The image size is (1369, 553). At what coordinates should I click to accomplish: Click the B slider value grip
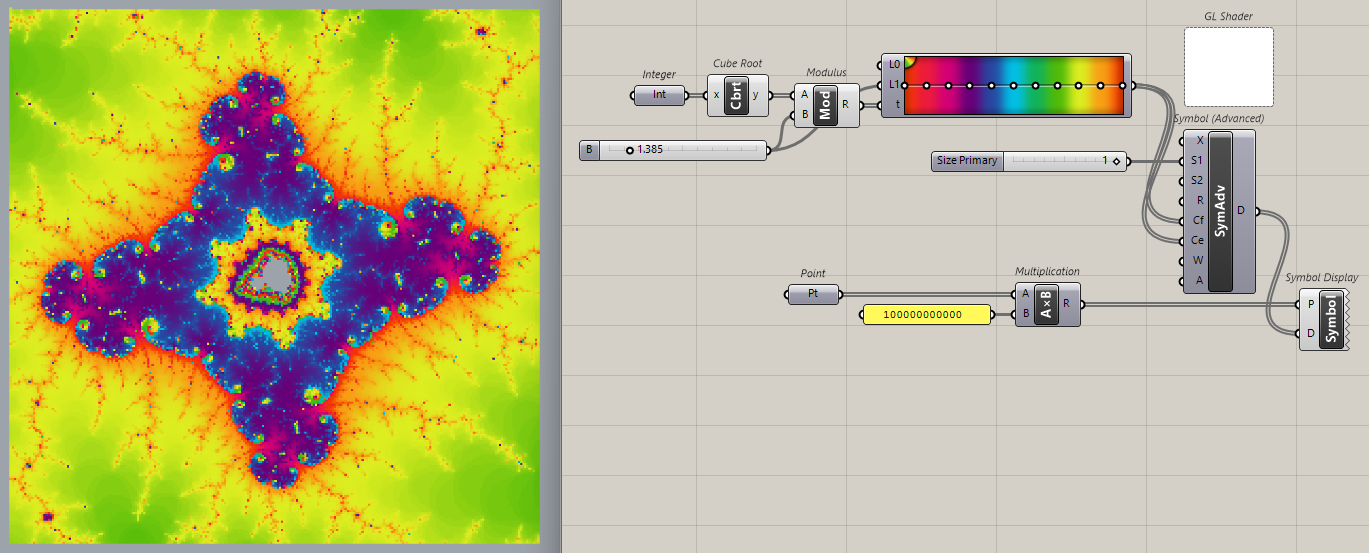(629, 150)
